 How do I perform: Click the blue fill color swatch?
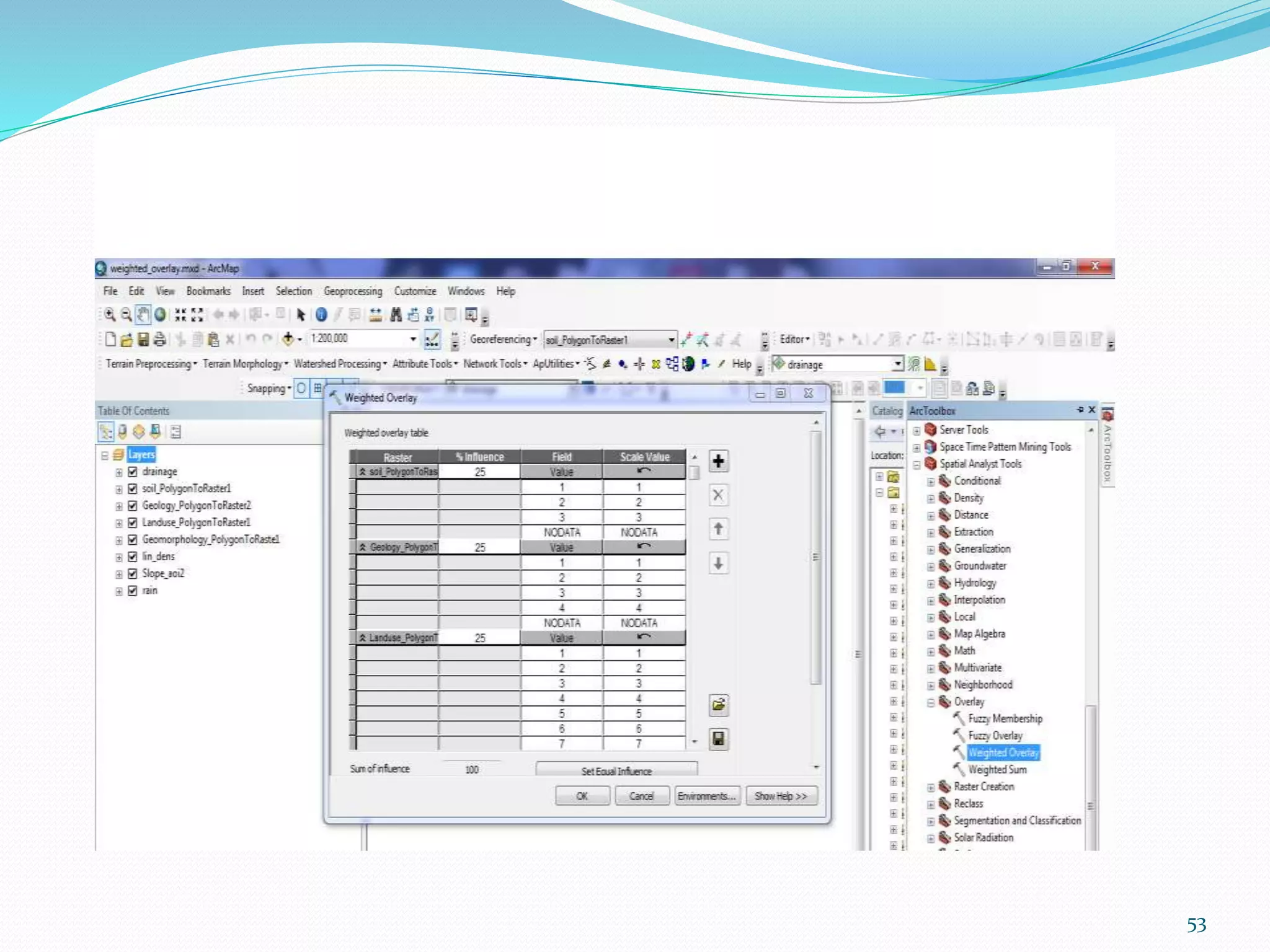tap(894, 388)
